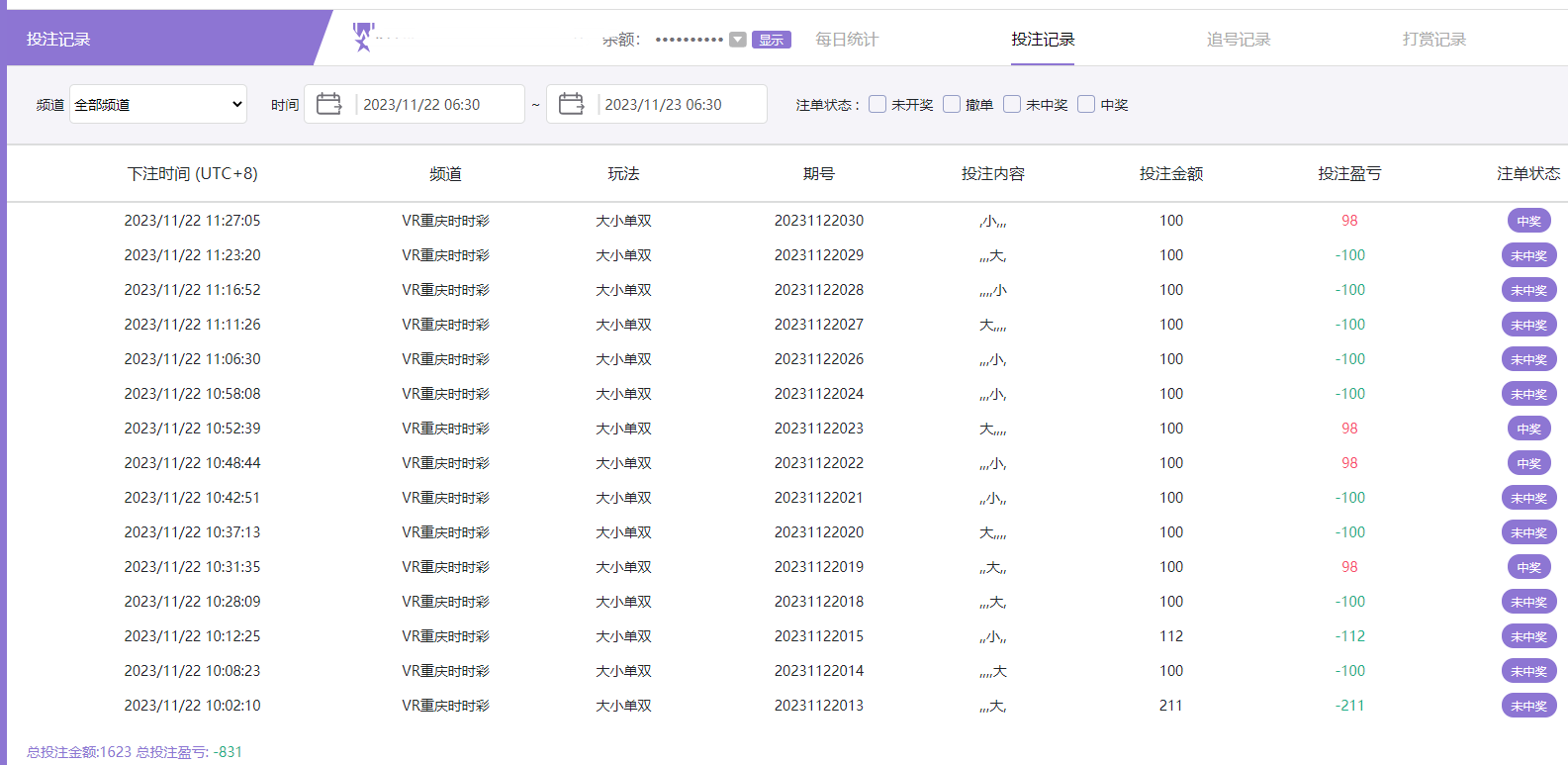This screenshot has width=1568, height=765.
Task: Select the bet time 2023/11/22 10:02:10
Action: [x=192, y=706]
